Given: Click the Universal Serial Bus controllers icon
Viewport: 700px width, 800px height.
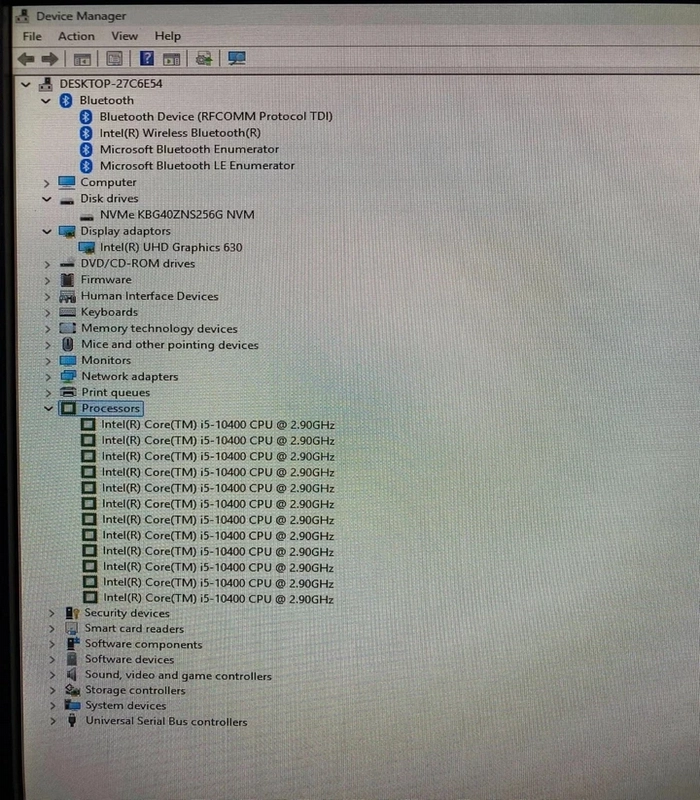Looking at the screenshot, I should coord(72,720).
